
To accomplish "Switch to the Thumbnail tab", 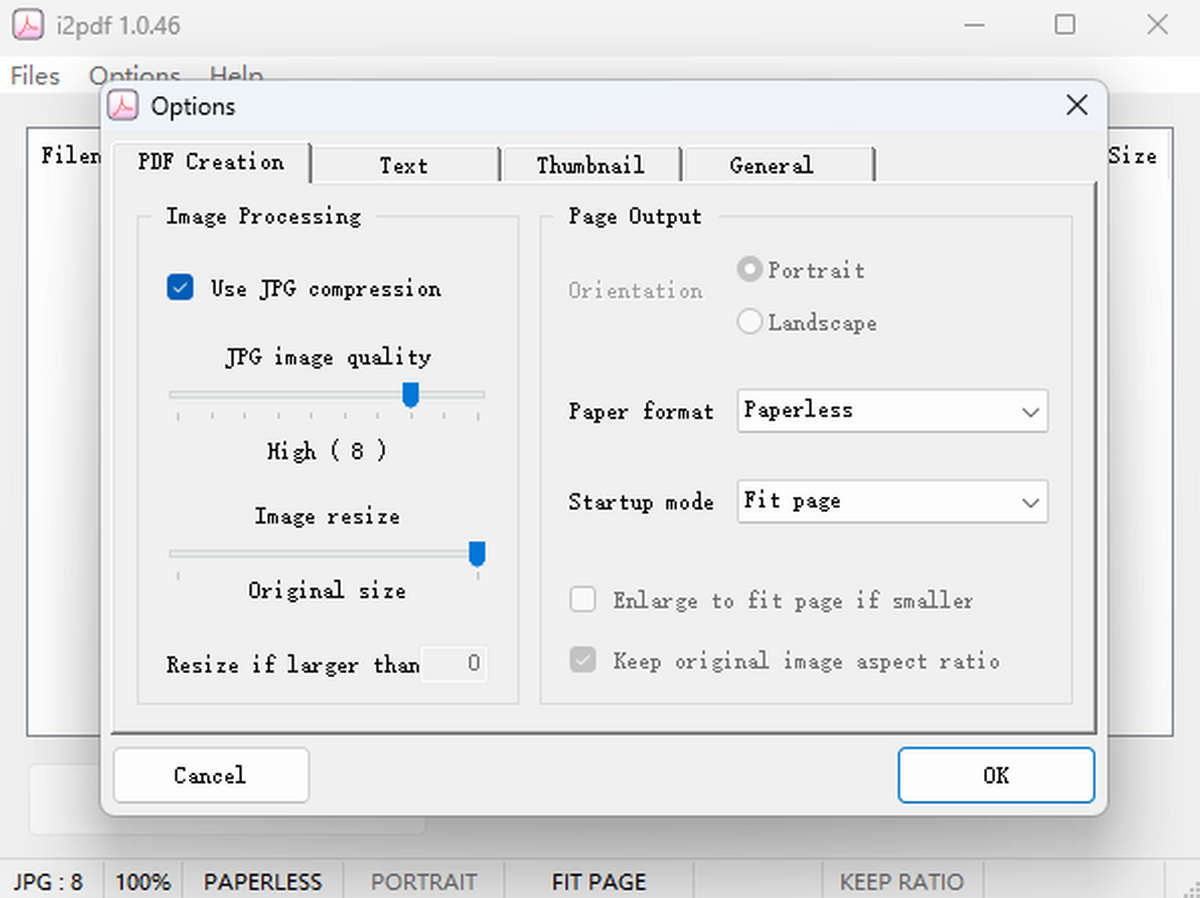I will pos(590,164).
